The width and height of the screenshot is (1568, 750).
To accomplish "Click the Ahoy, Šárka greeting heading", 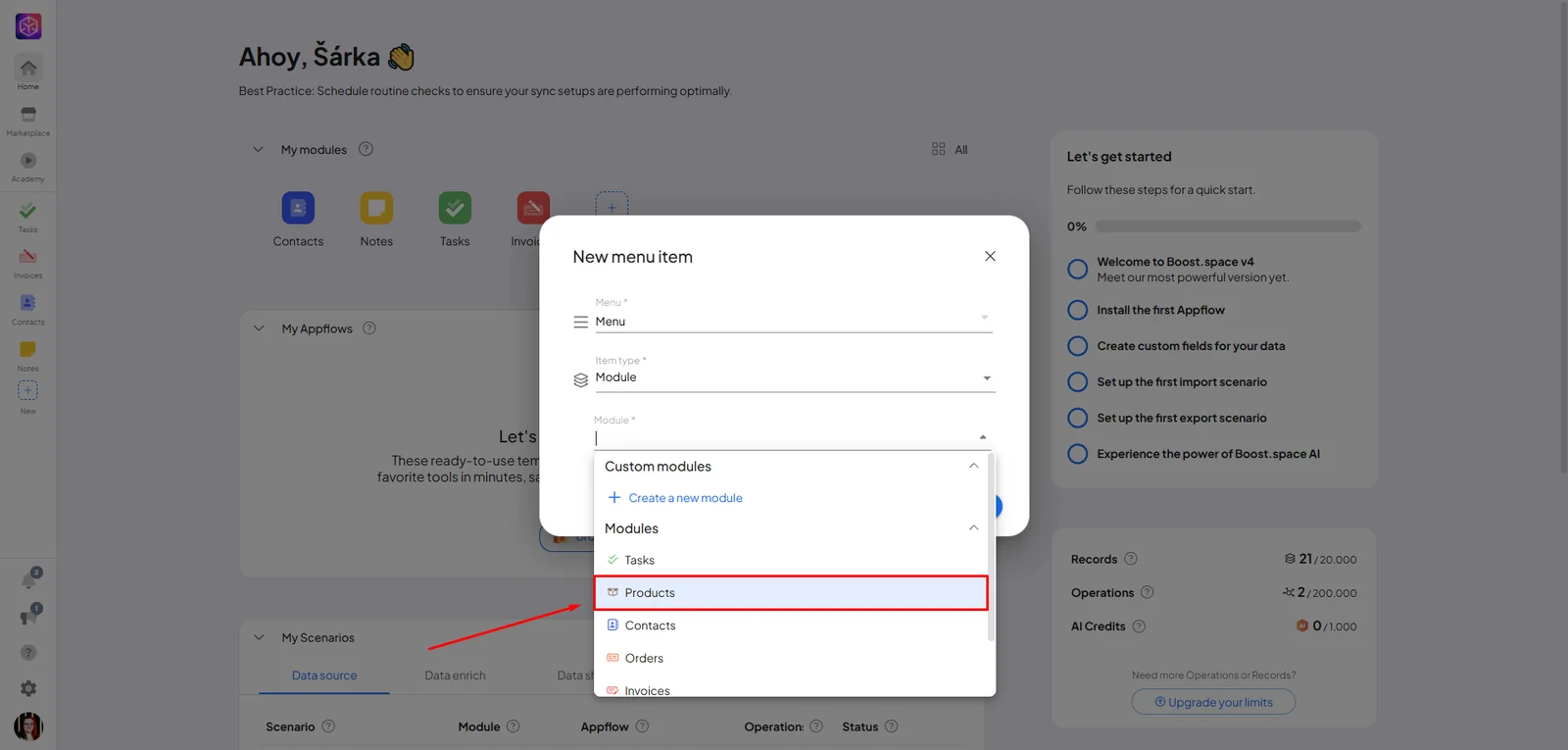I will (327, 57).
